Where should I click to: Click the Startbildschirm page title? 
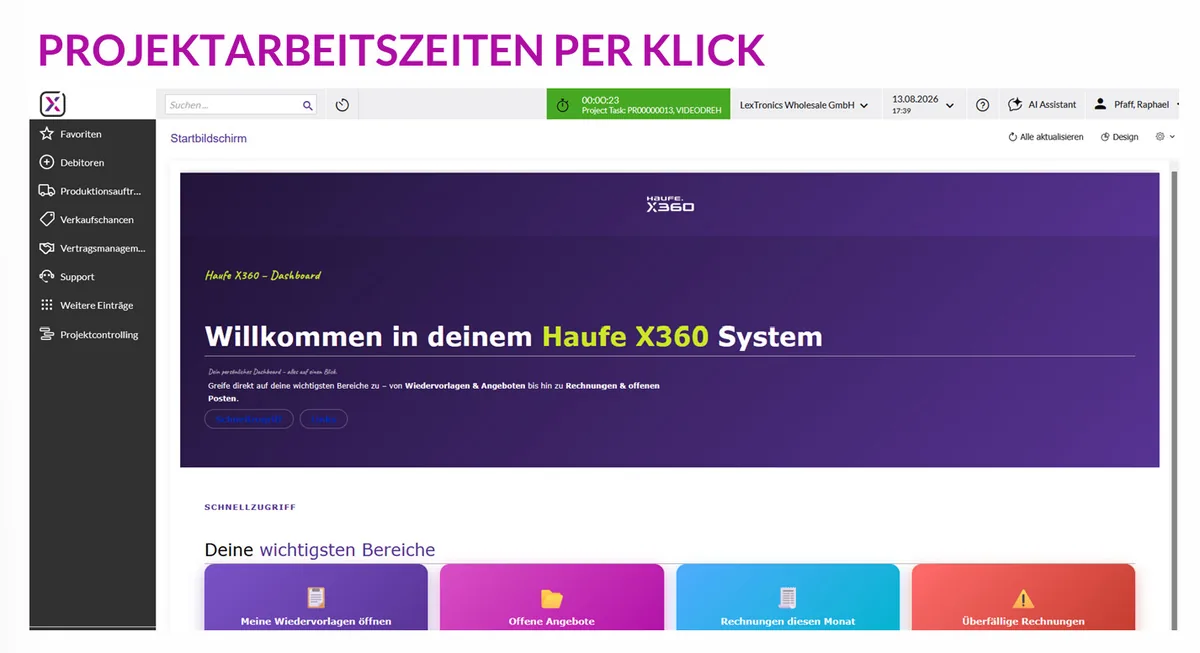pos(208,138)
